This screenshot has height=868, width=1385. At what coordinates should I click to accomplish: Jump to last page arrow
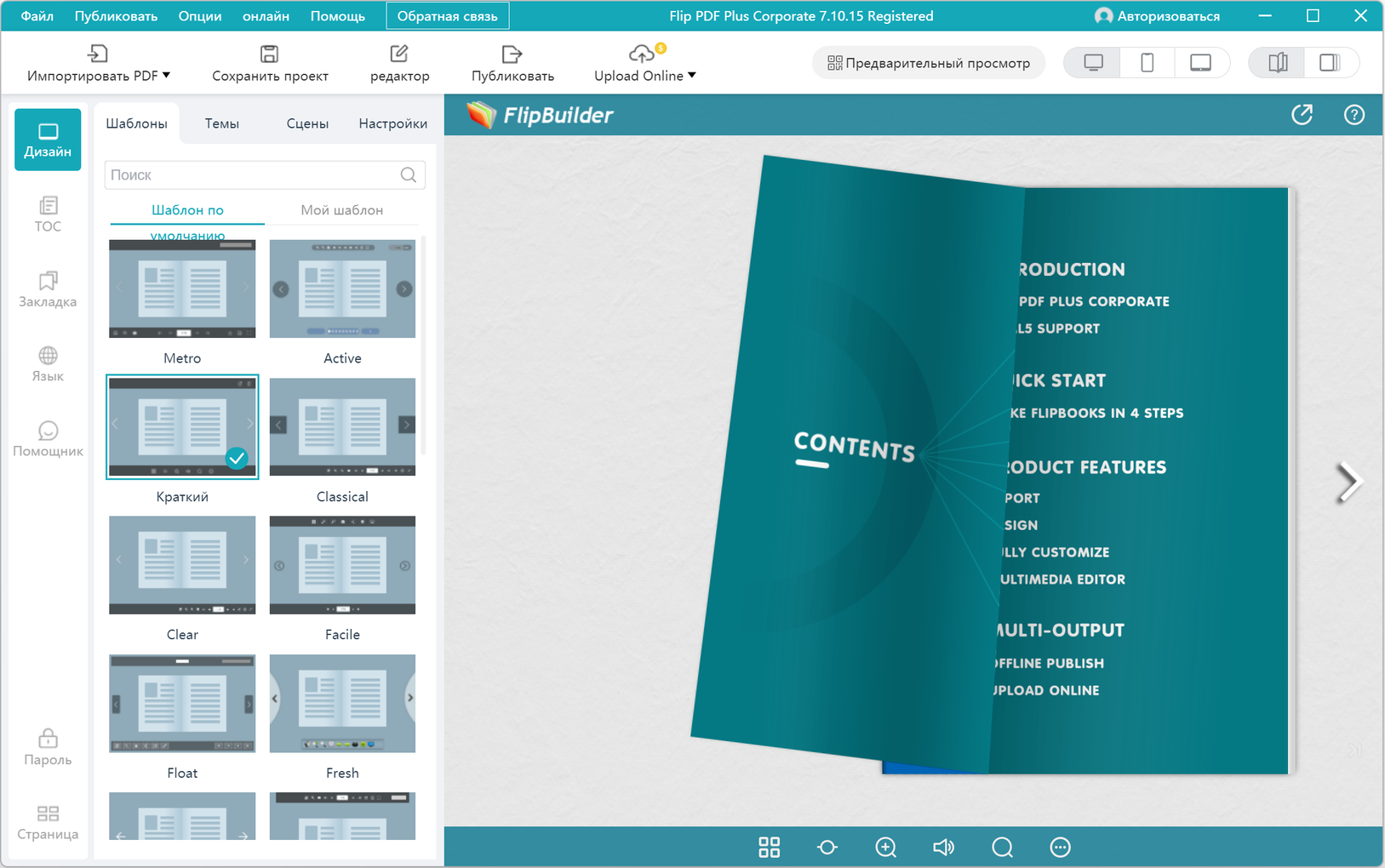(x=1354, y=751)
